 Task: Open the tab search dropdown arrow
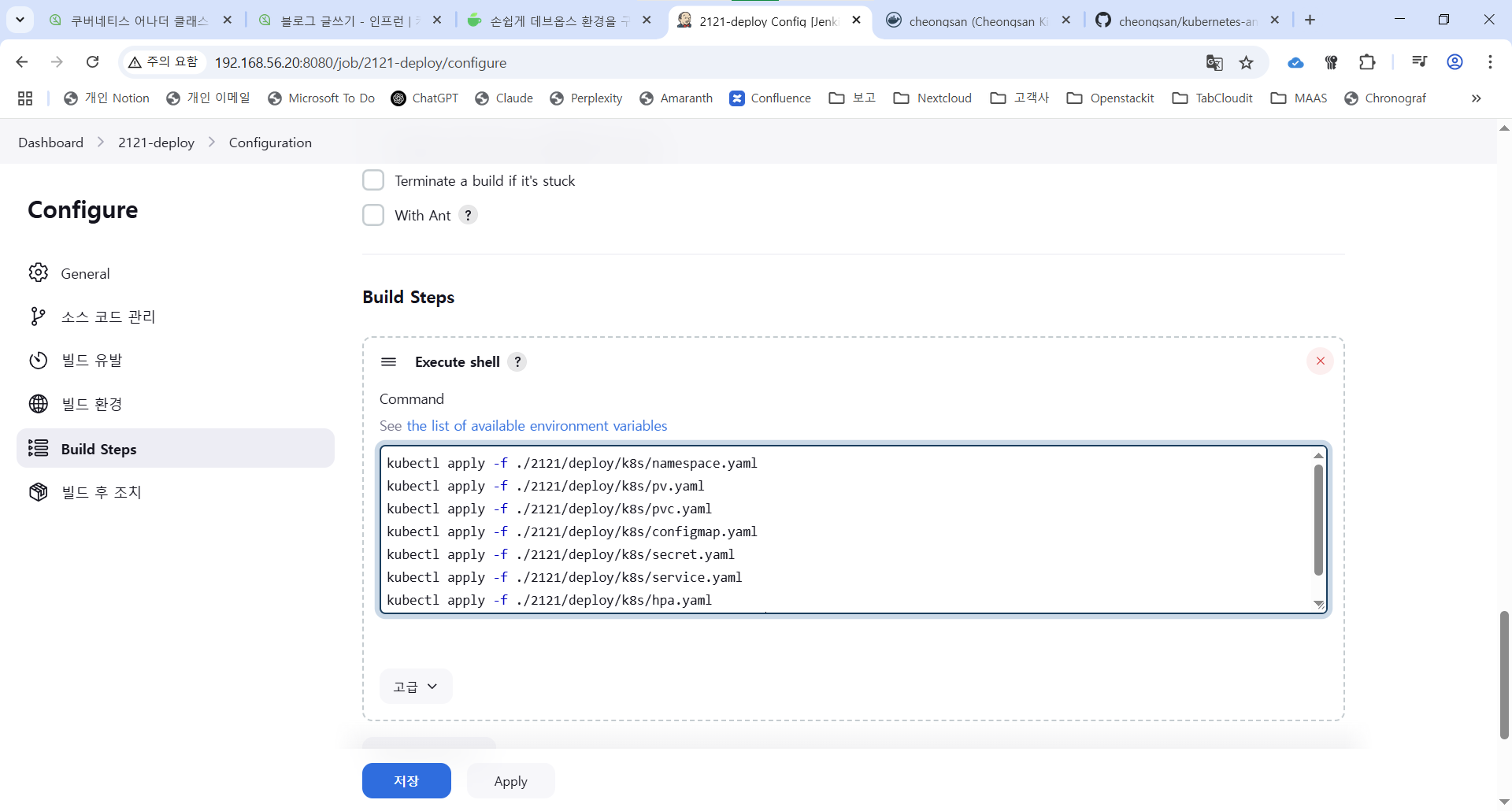click(x=20, y=20)
